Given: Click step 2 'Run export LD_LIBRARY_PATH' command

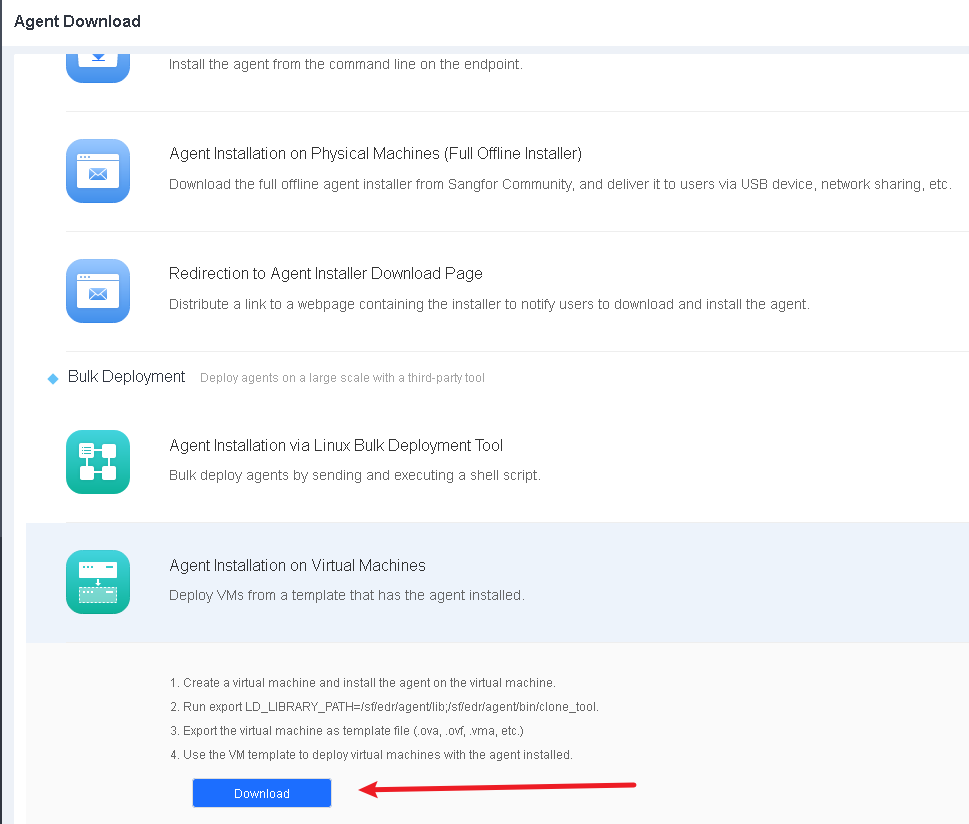Looking at the screenshot, I should click(x=384, y=707).
